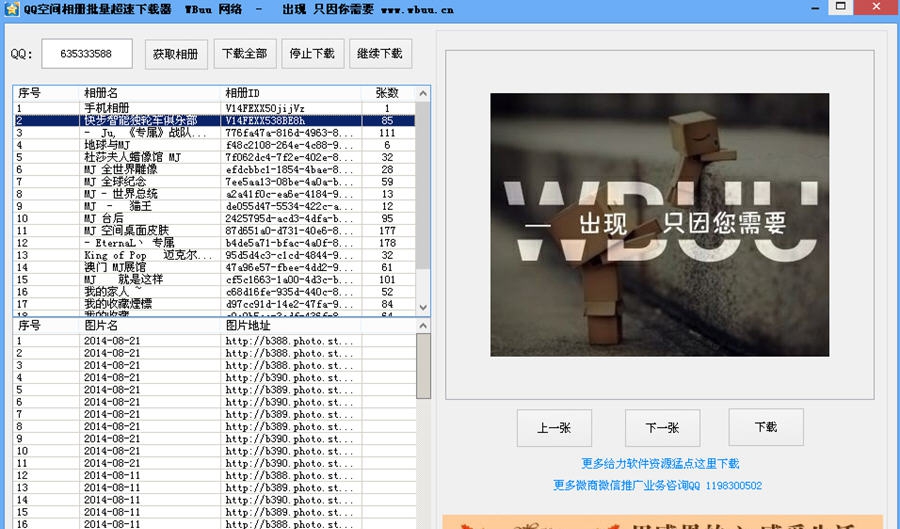Click the 获取相册 button
This screenshot has height=529, width=900.
click(x=175, y=54)
